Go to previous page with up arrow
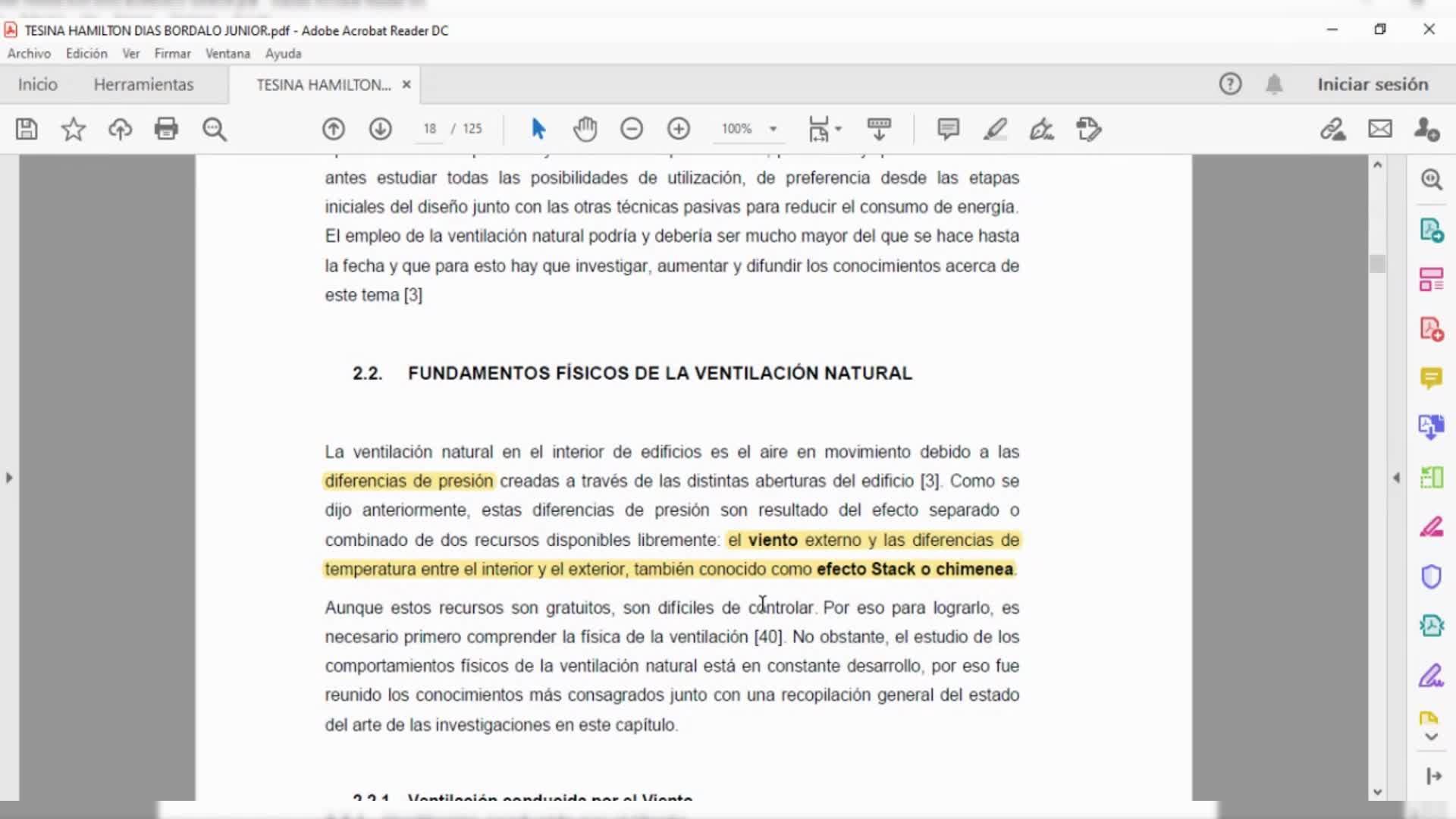This screenshot has height=819, width=1456. (x=334, y=129)
